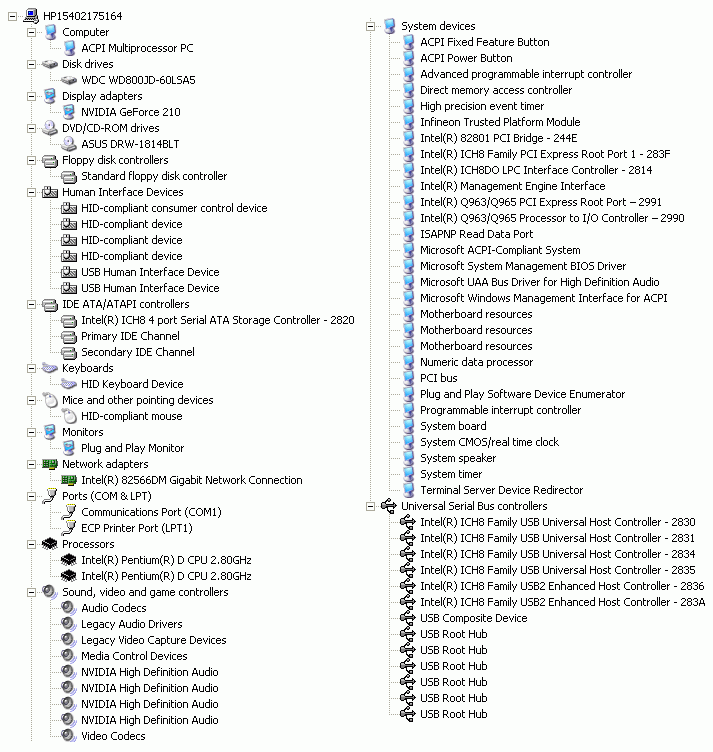
Task: Collapse the Display adapters category
Action: click(32, 96)
